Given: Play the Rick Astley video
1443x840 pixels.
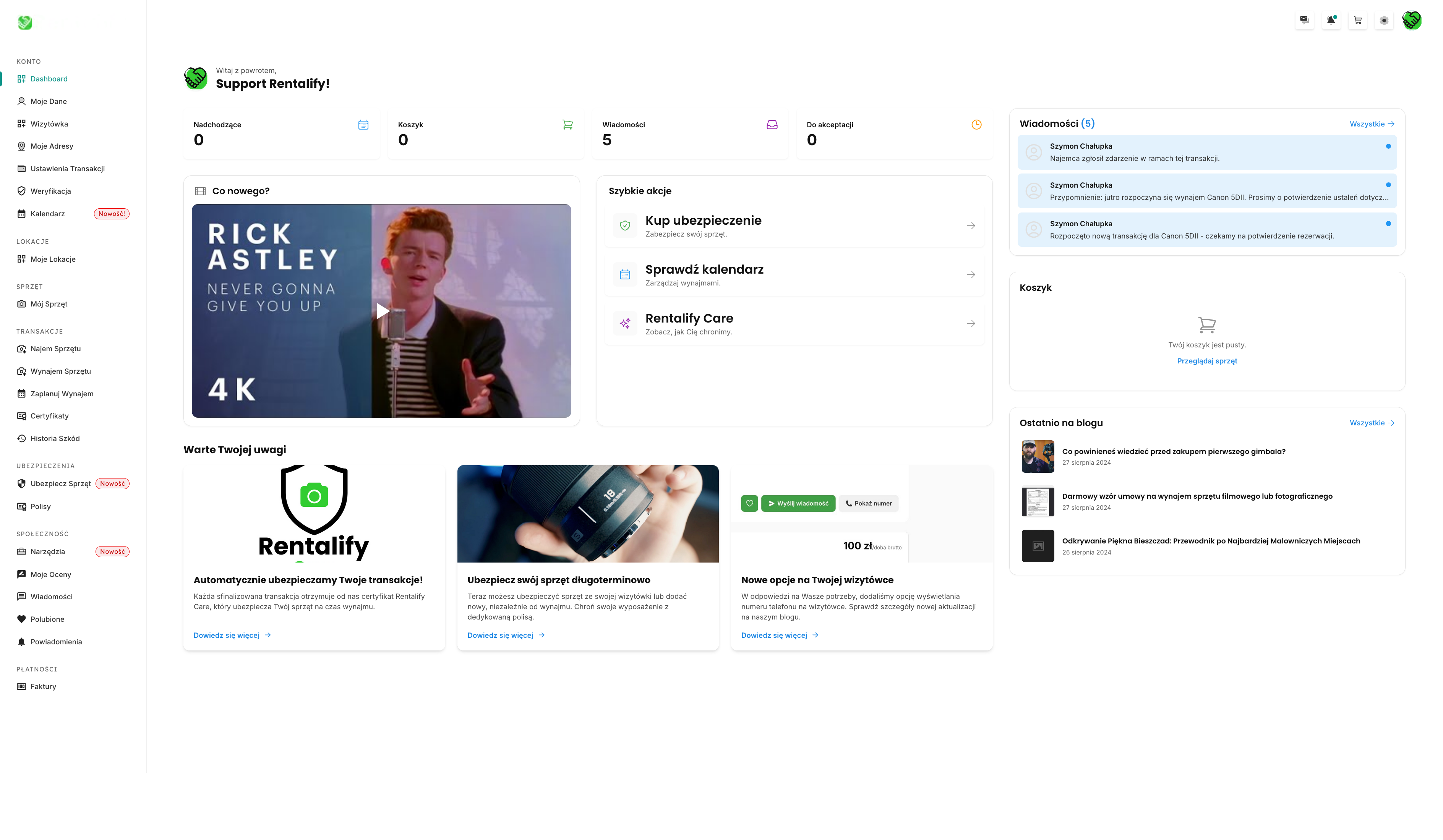Looking at the screenshot, I should pos(383,311).
